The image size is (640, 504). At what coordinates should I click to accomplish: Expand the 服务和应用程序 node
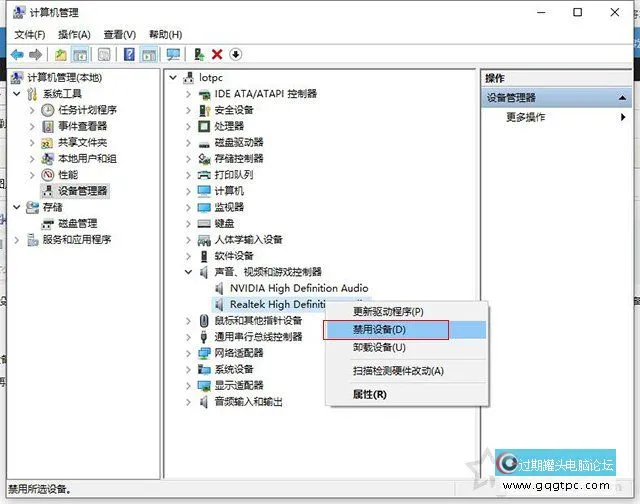coord(17,240)
